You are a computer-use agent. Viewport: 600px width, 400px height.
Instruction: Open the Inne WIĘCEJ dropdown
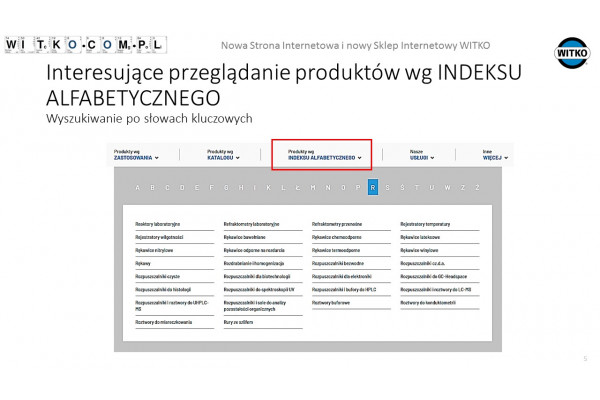[x=495, y=155]
